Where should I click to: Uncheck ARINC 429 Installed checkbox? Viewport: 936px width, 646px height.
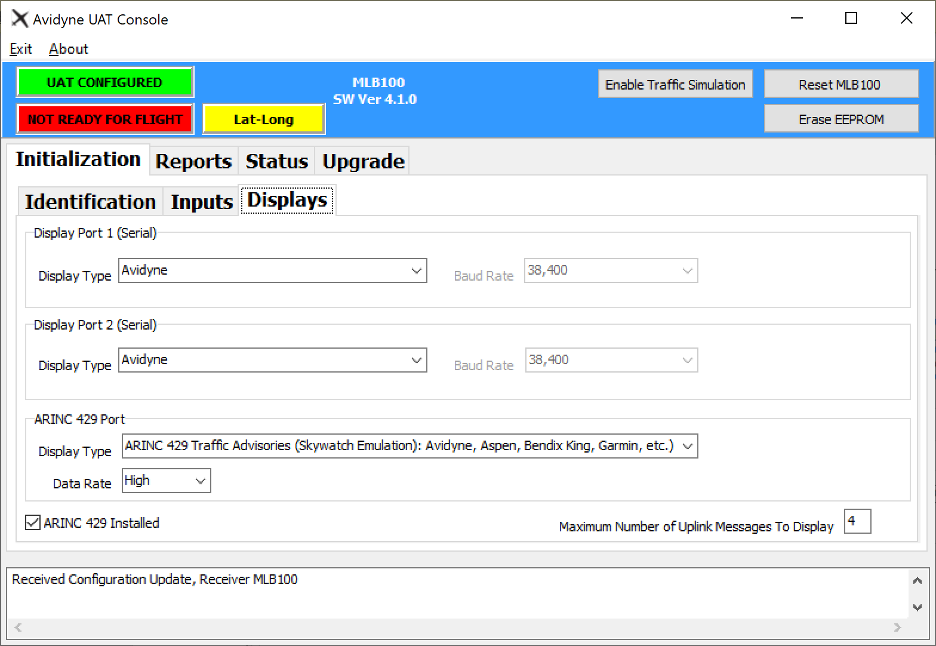tap(33, 523)
